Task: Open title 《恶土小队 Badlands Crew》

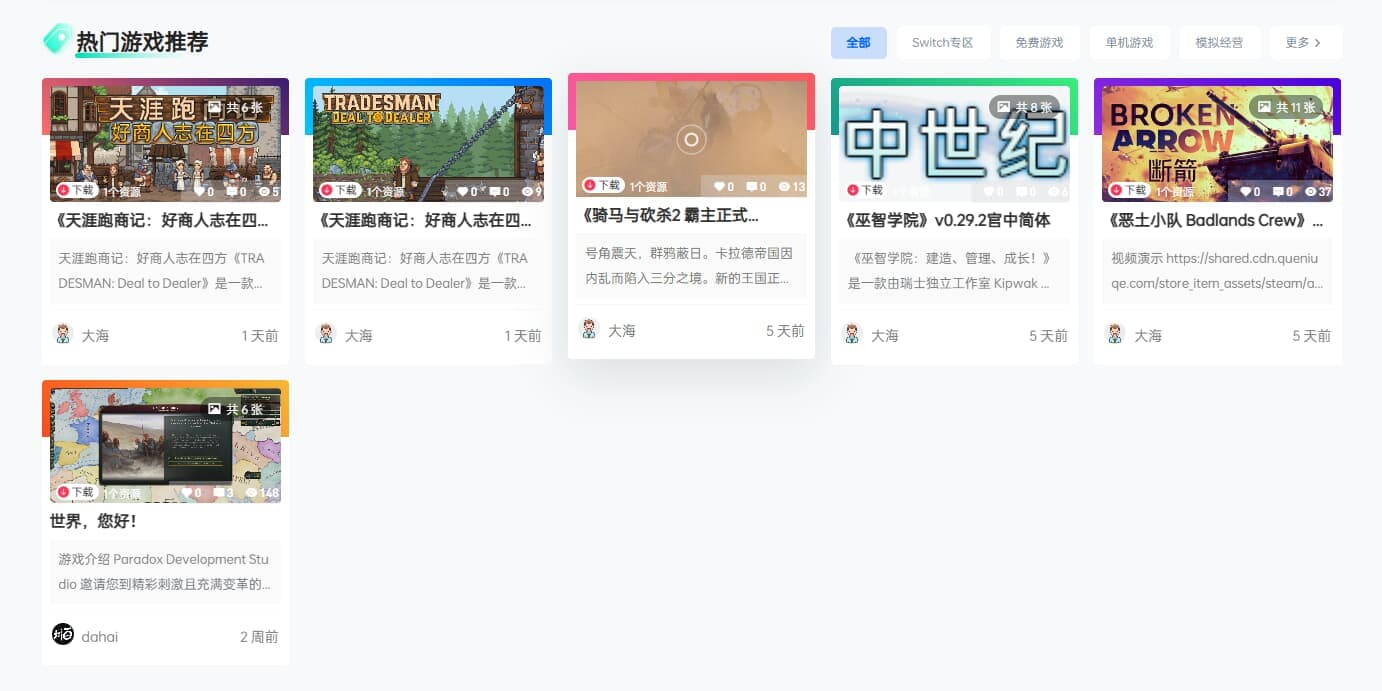Action: click(1216, 220)
